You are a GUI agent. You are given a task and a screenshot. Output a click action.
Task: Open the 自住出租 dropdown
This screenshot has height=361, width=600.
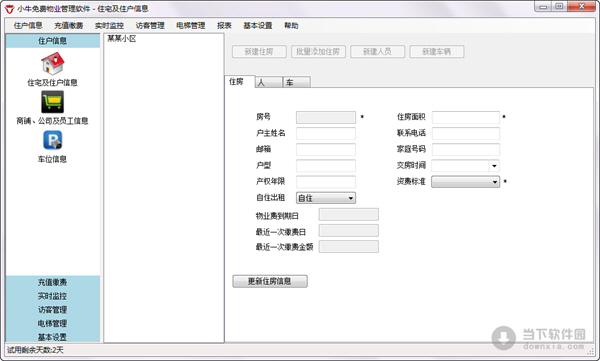(326, 198)
